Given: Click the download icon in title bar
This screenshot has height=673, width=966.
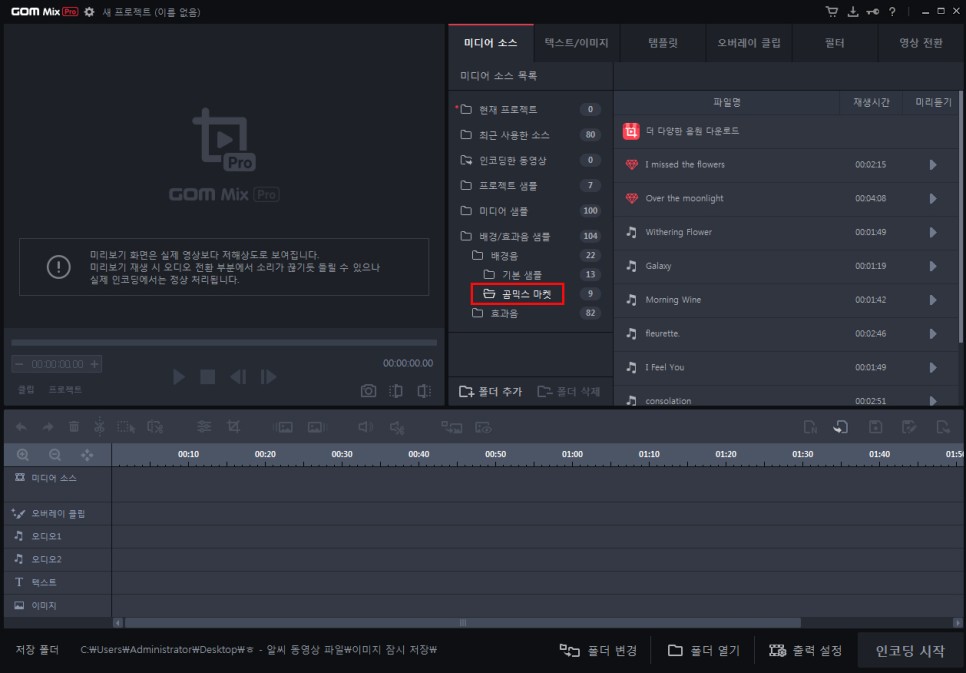Looking at the screenshot, I should [853, 12].
